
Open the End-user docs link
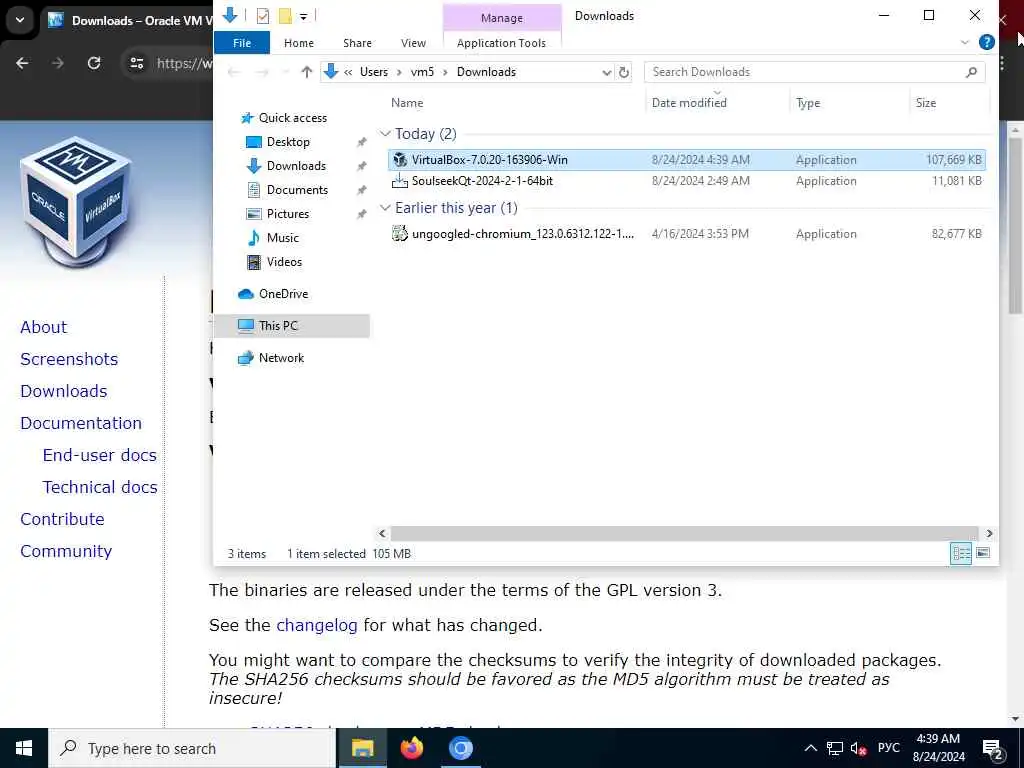[x=100, y=455]
